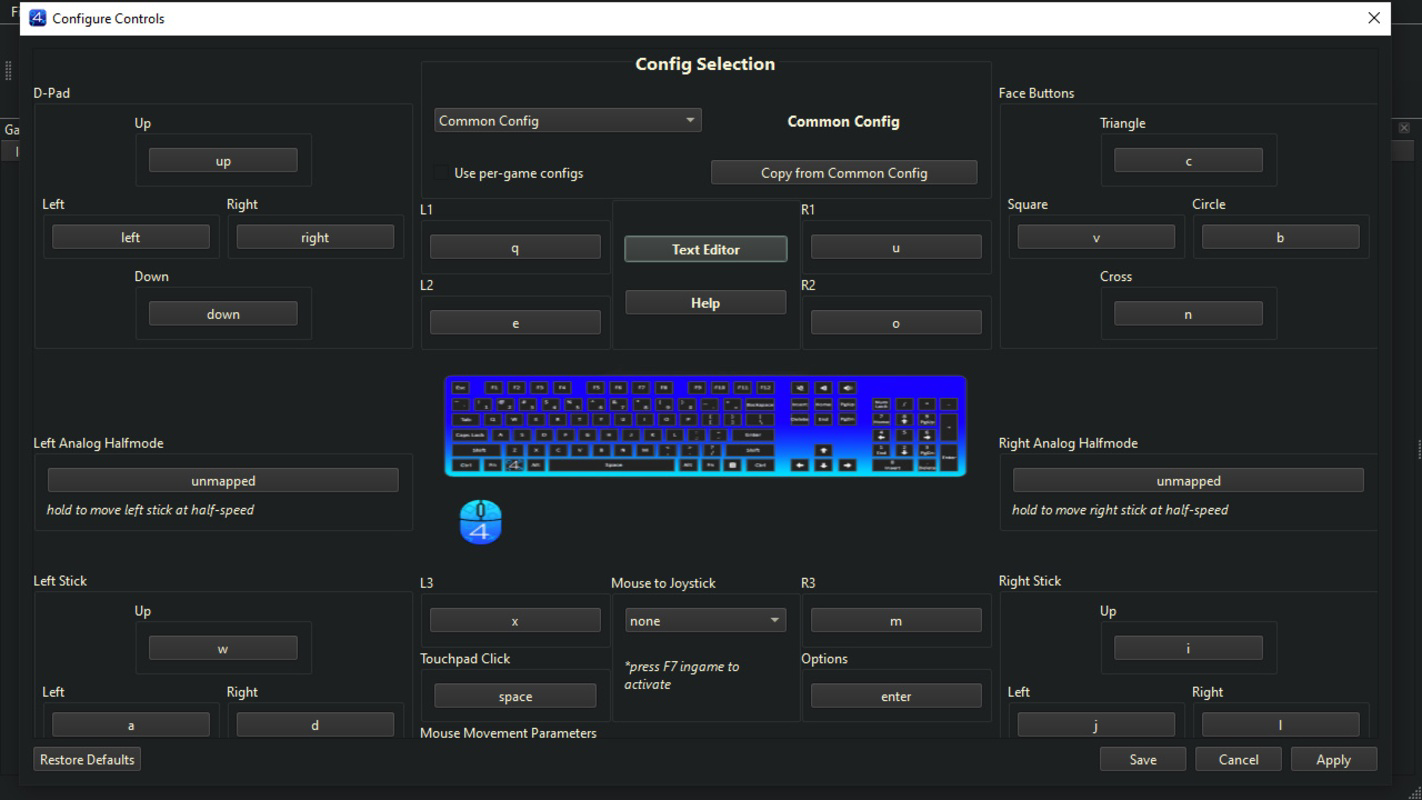Edit the L1 binding set to q
1422x800 pixels.
pyautogui.click(x=515, y=248)
